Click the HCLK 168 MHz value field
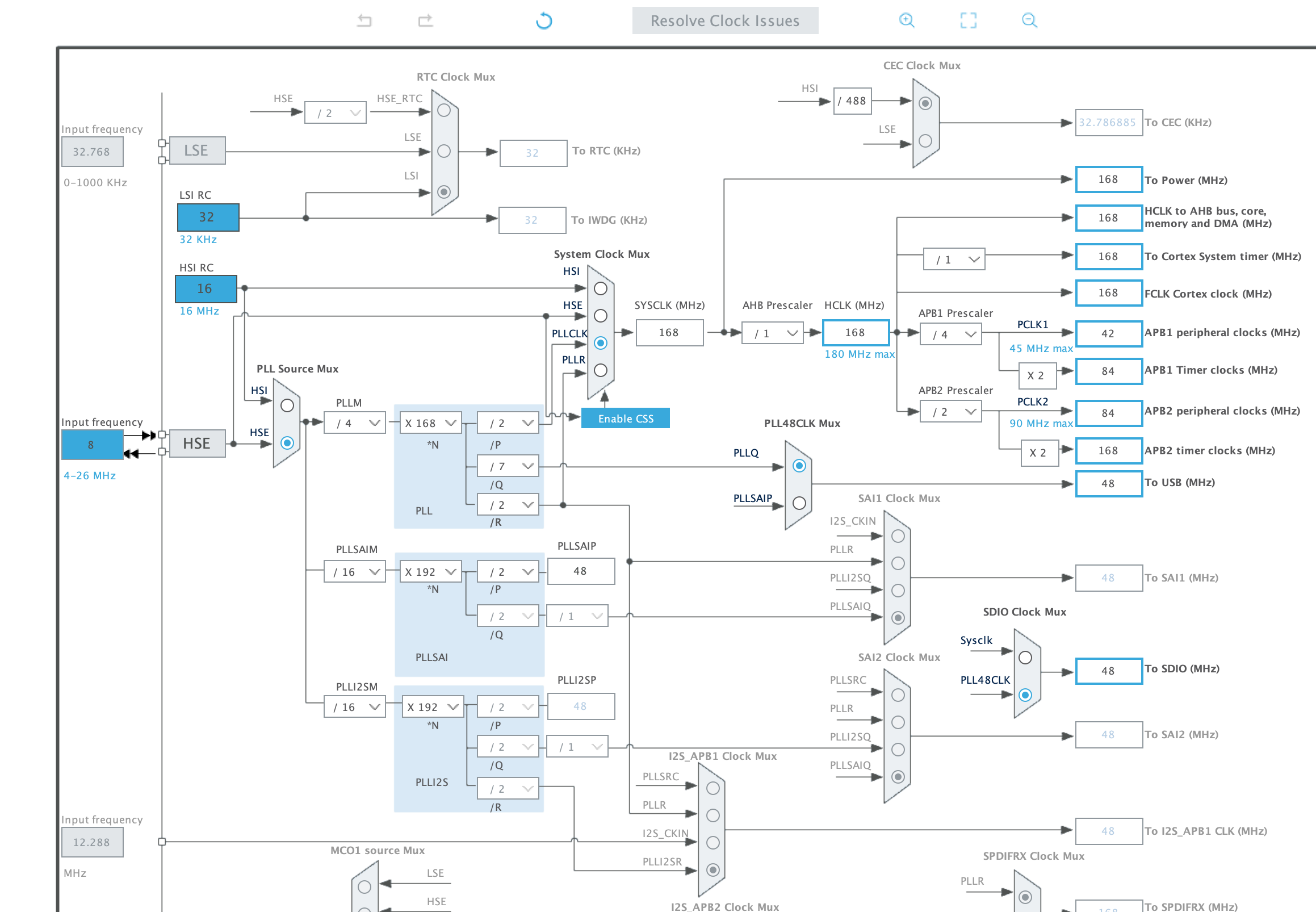 pos(856,333)
